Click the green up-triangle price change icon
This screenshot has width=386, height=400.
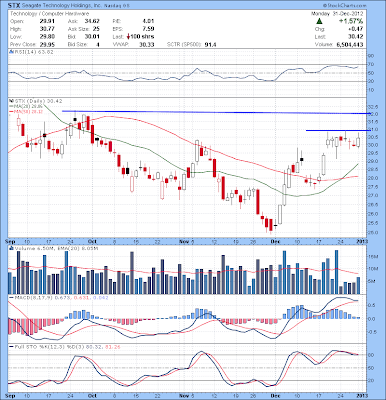point(319,21)
